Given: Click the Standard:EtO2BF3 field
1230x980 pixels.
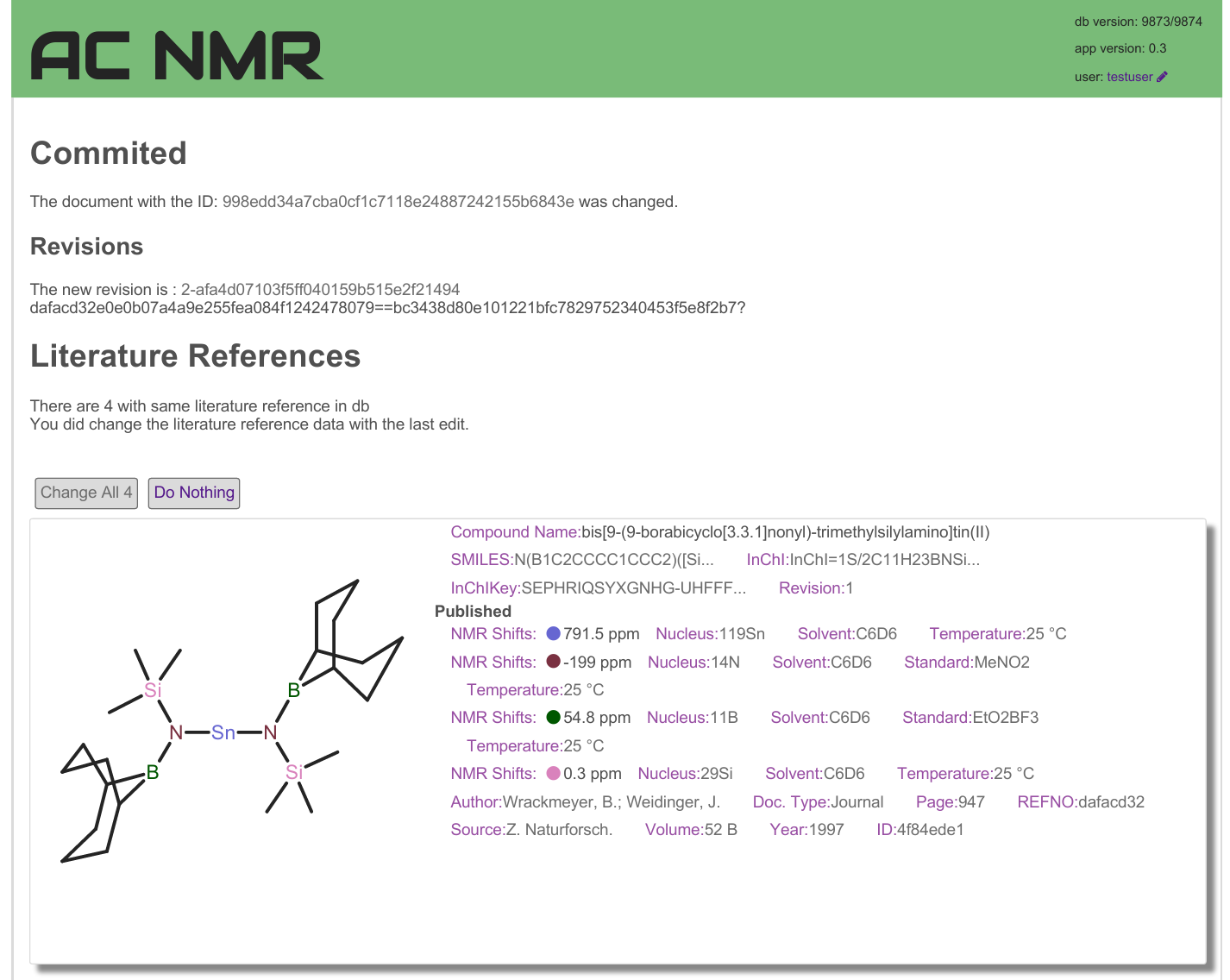Looking at the screenshot, I should (970, 718).
